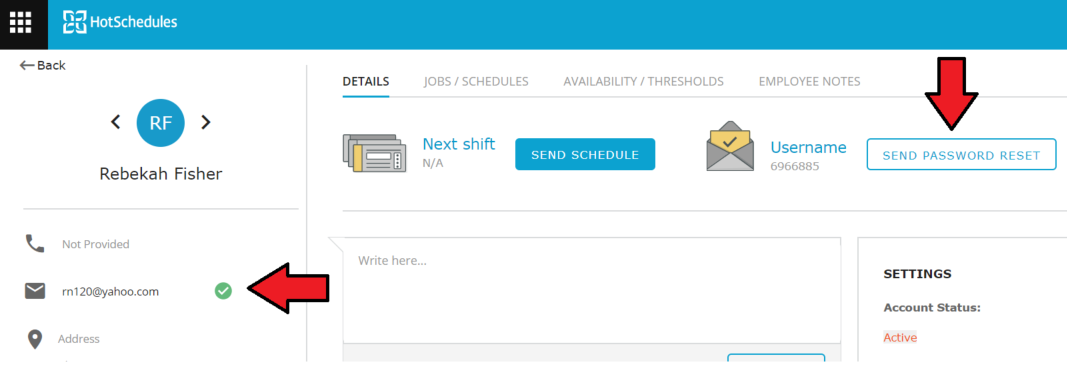Image resolution: width=1067 pixels, height=366 pixels.
Task: Open the app launcher grid icon
Action: 21,22
